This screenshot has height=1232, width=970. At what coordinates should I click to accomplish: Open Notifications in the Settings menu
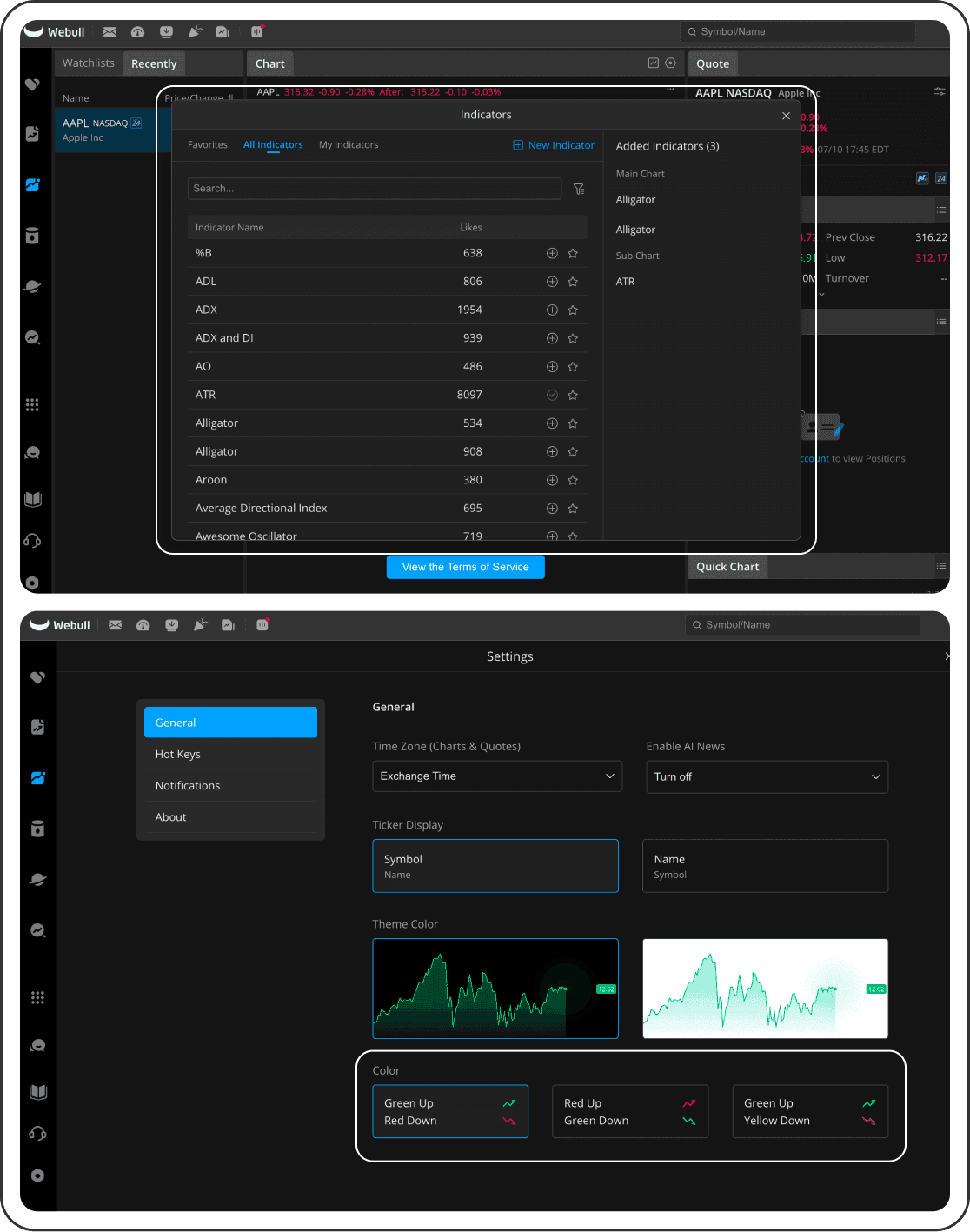[x=230, y=785]
